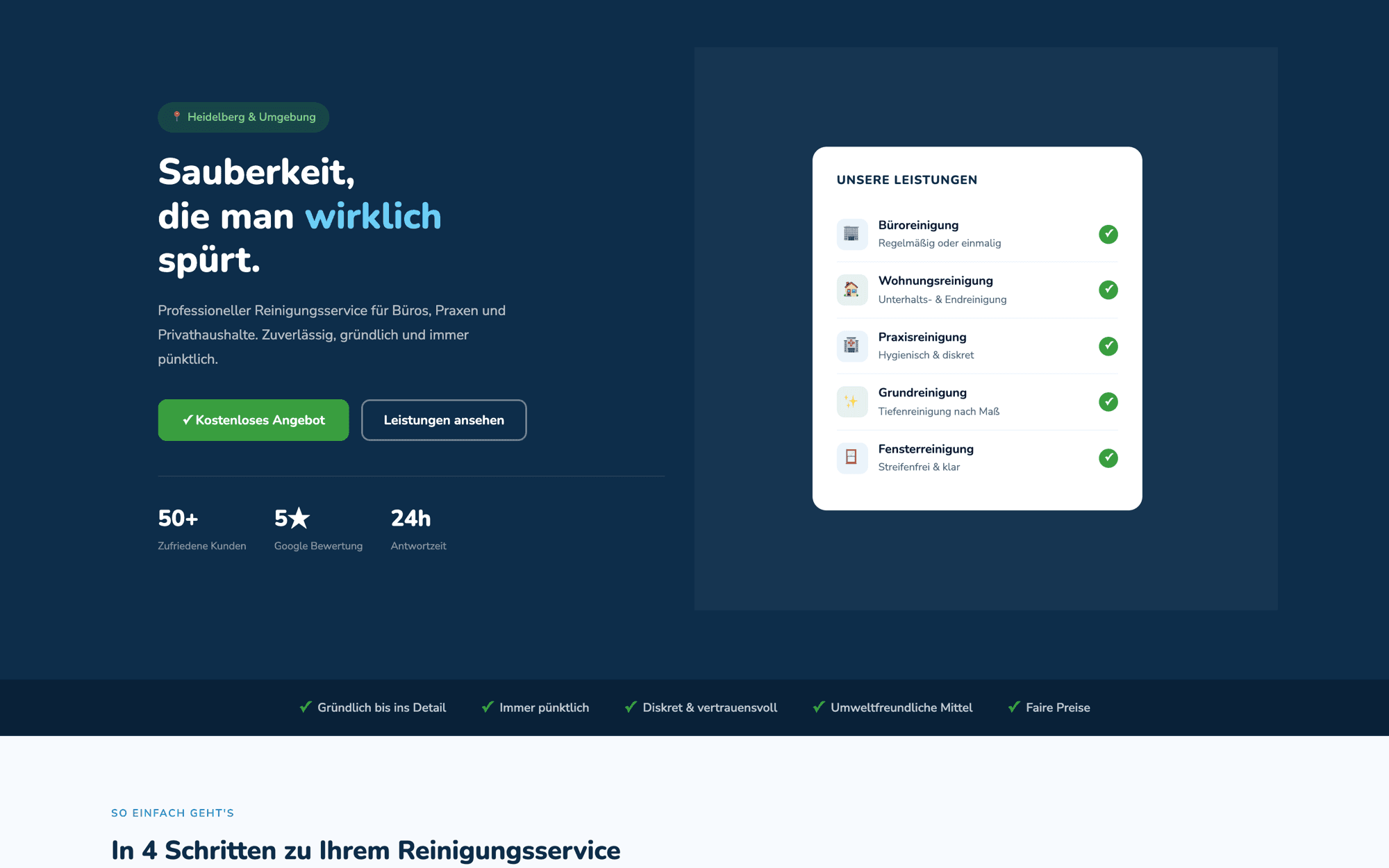Viewport: 1389px width, 868px height.
Task: Click Immer pünktlich text
Action: point(544,708)
